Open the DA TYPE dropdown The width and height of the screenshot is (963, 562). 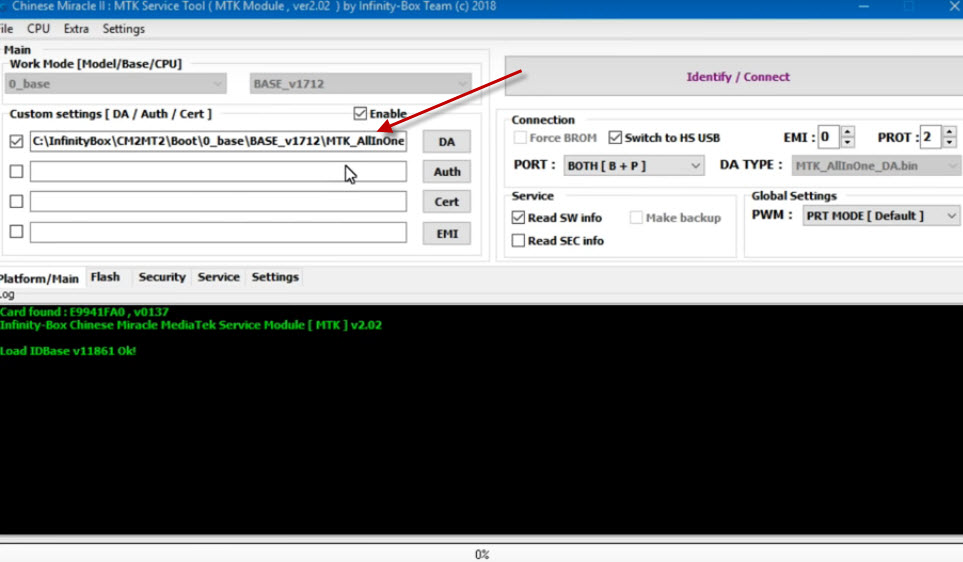coord(876,166)
